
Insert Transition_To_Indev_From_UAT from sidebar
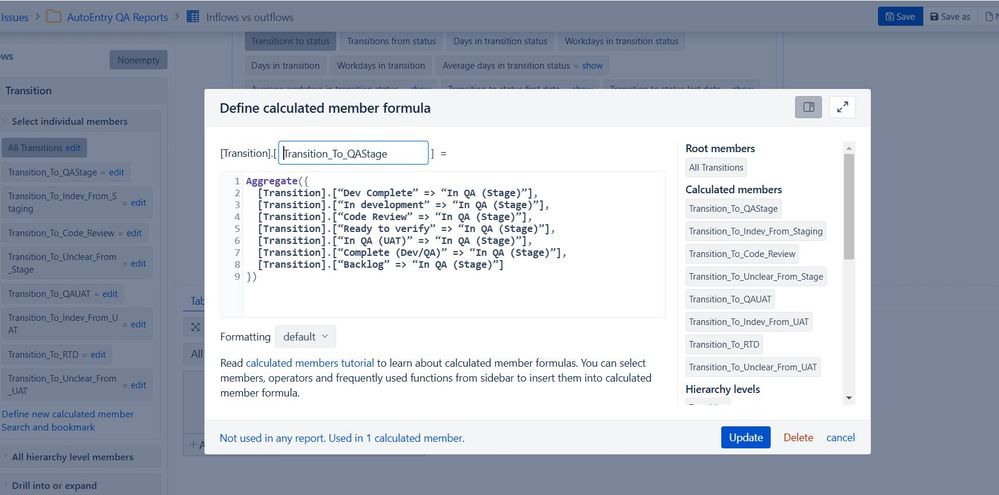[x=749, y=322]
